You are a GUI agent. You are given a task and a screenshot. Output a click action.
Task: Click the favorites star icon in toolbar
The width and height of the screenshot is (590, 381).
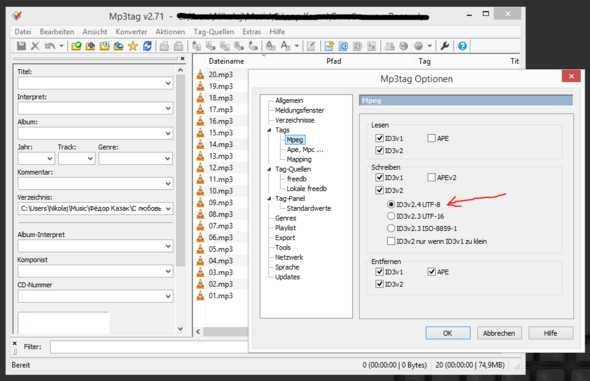(x=133, y=46)
